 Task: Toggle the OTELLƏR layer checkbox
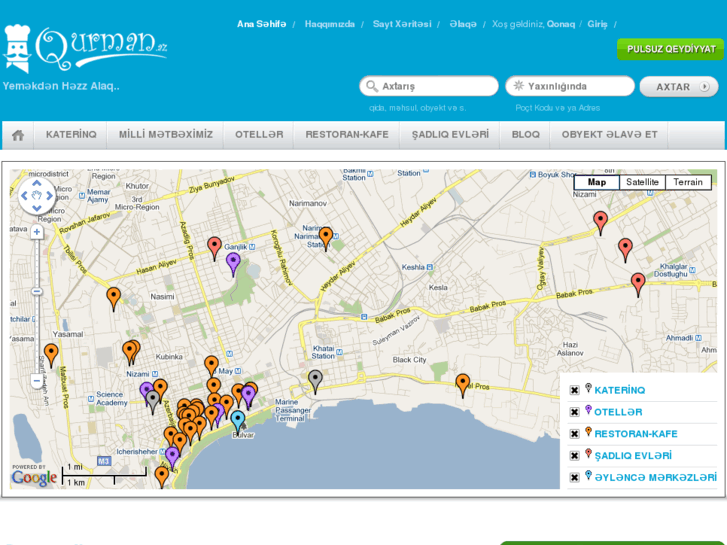point(574,412)
